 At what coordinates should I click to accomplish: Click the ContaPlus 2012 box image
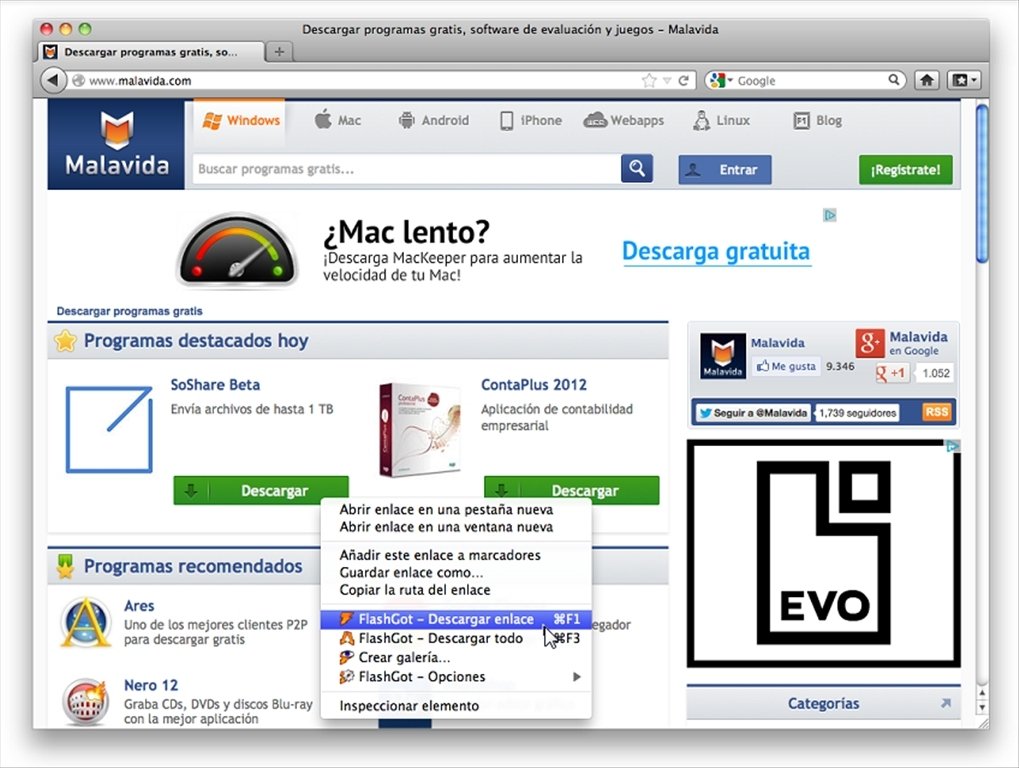point(419,430)
